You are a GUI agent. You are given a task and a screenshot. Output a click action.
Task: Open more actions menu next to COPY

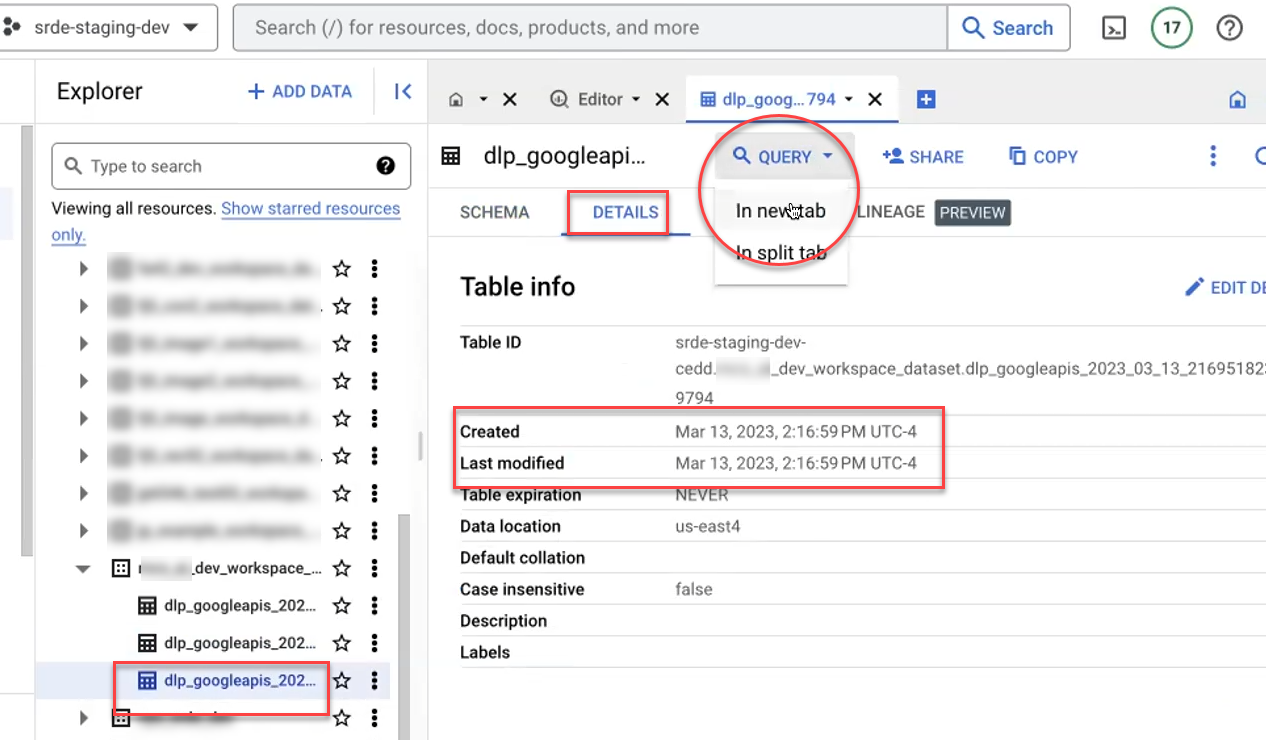pos(1213,156)
